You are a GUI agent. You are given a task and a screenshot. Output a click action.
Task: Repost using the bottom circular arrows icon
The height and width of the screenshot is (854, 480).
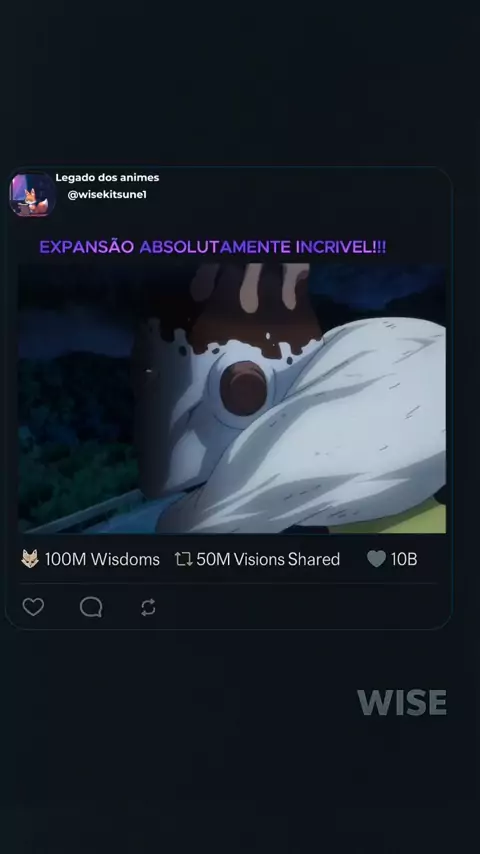[148, 607]
